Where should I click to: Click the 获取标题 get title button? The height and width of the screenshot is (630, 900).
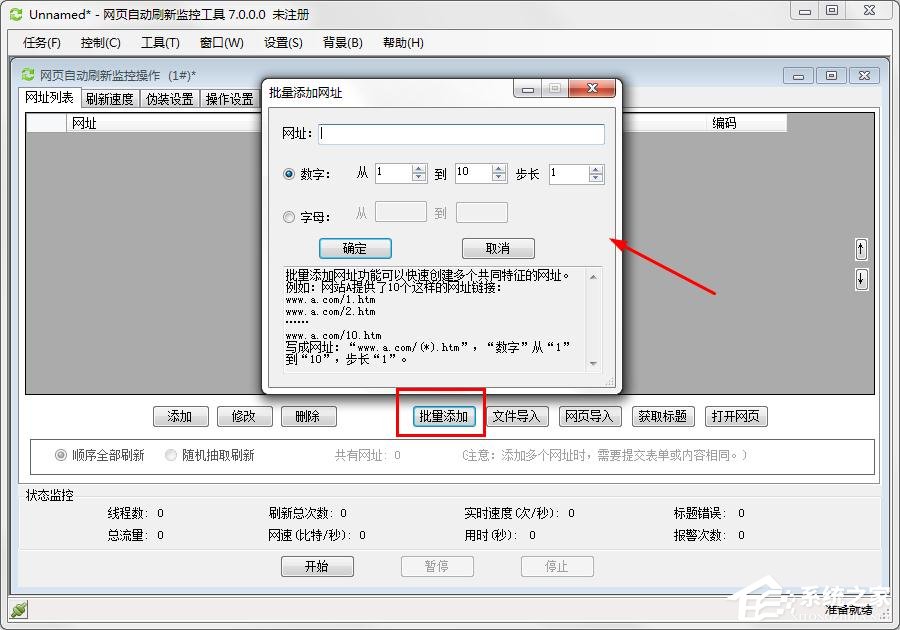coord(663,416)
